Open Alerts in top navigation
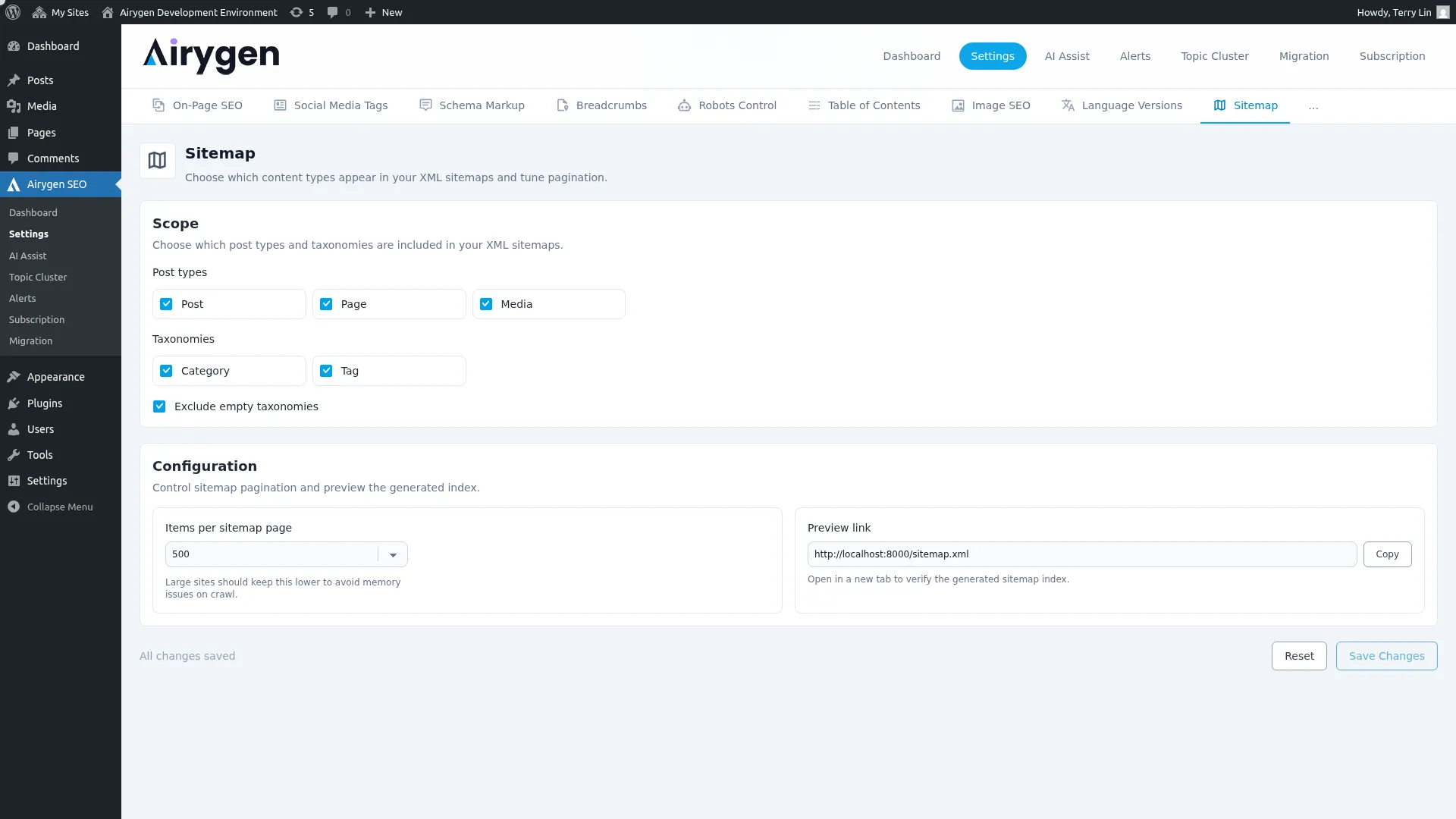This screenshot has height=819, width=1456. [1135, 56]
